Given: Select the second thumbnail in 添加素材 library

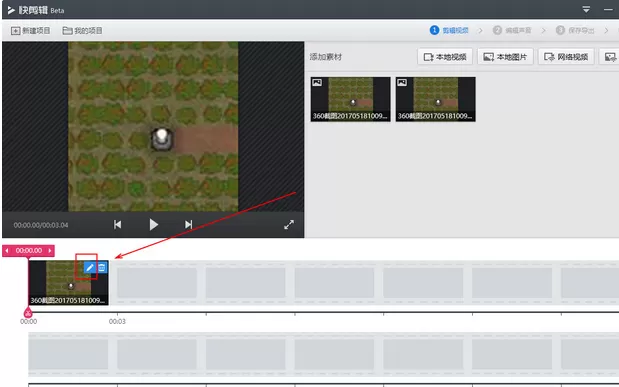Looking at the screenshot, I should coord(435,99).
